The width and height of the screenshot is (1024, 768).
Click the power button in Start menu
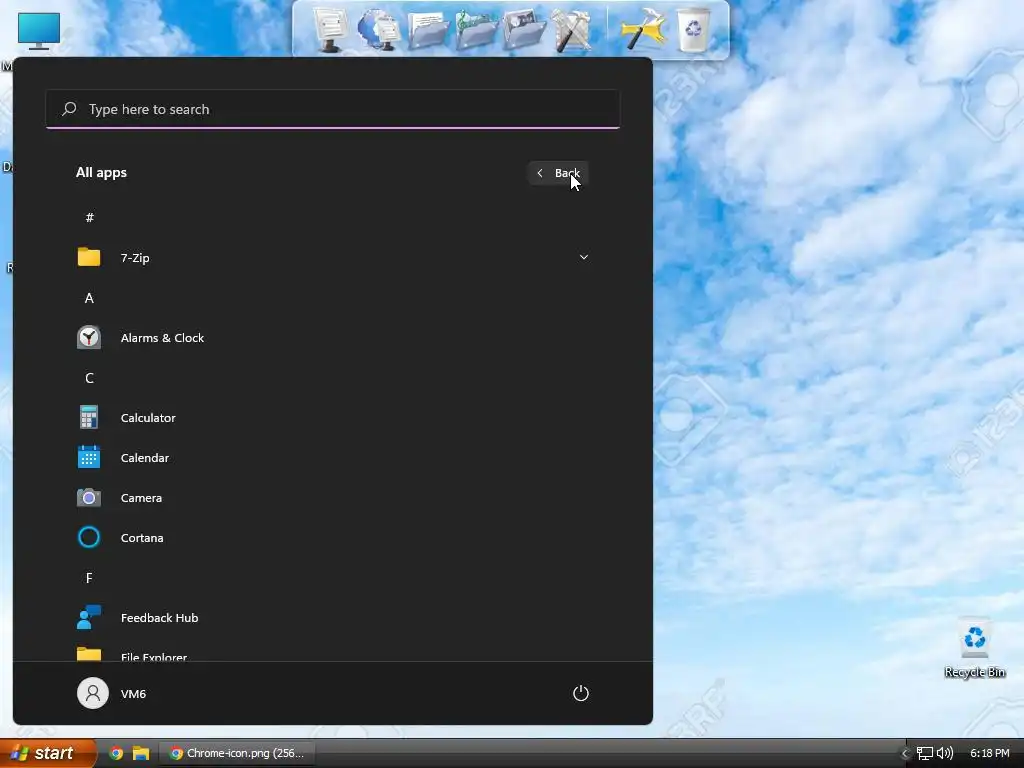(581, 694)
